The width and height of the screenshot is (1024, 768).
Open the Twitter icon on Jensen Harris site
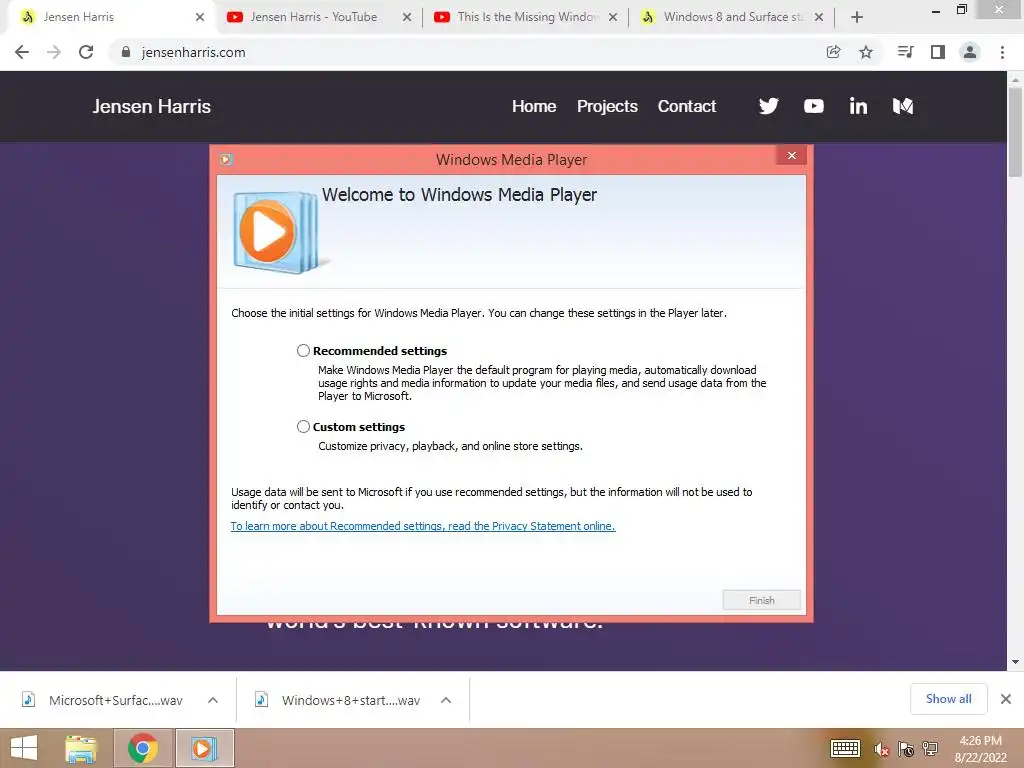pyautogui.click(x=769, y=106)
